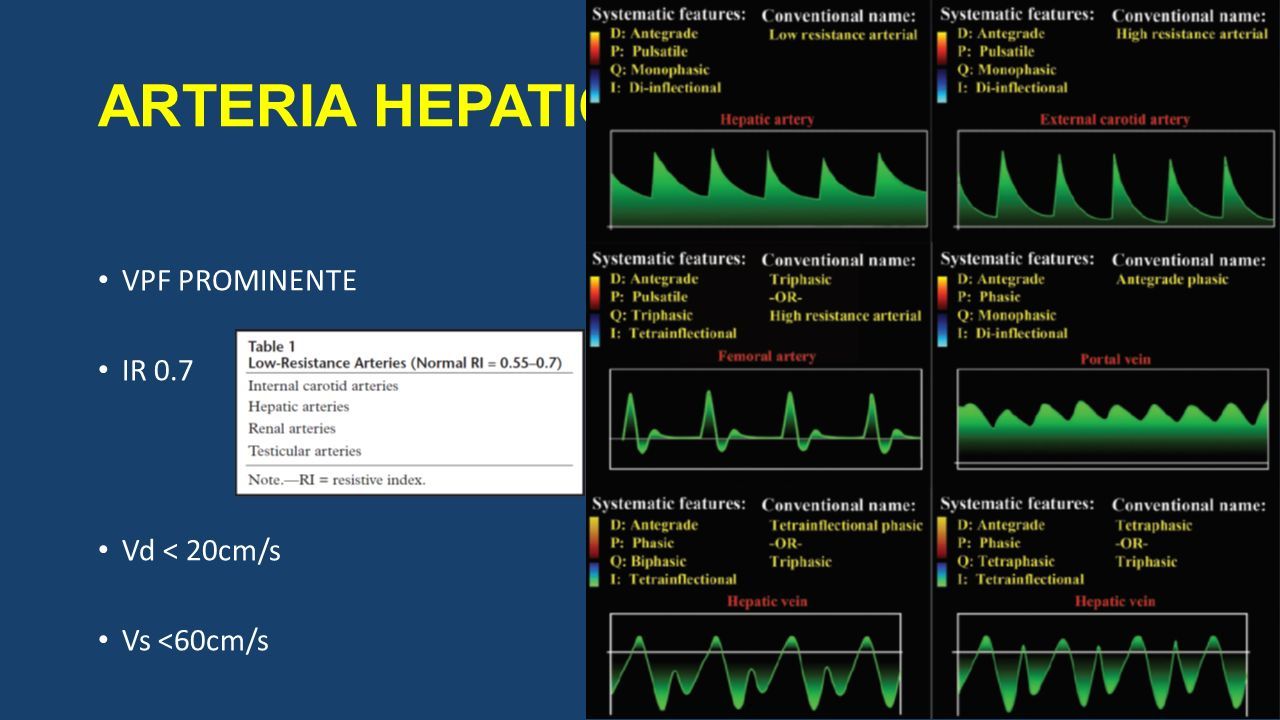Screen dimensions: 1280x720
Task: Click the RI resistive index note
Action: (336, 480)
